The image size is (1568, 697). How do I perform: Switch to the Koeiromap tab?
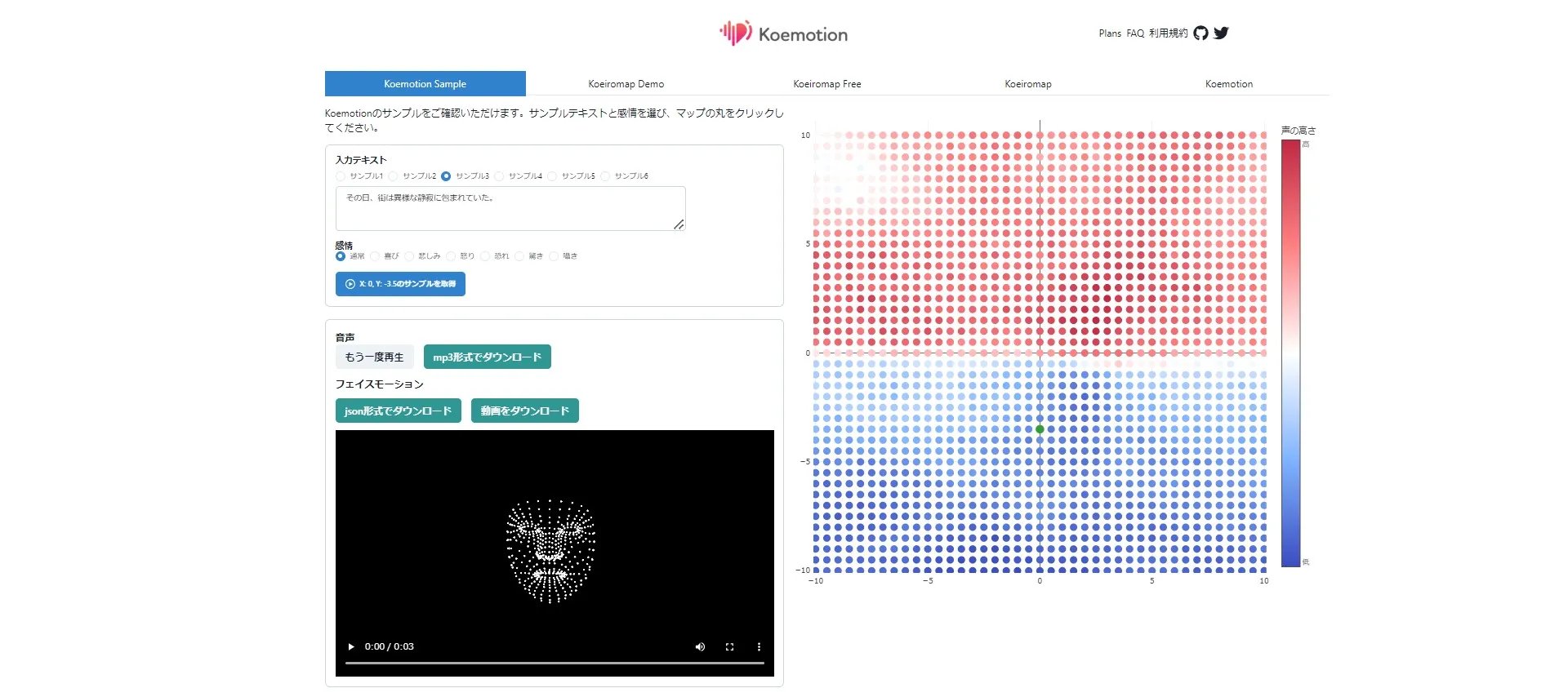[1028, 83]
